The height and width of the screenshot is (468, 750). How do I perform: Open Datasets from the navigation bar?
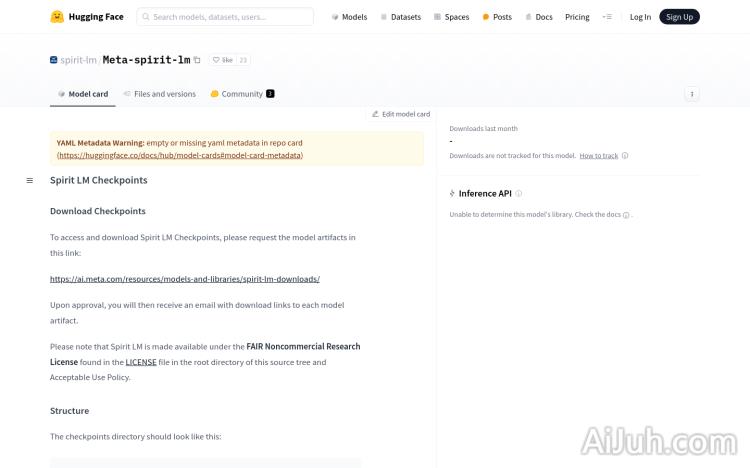[400, 17]
